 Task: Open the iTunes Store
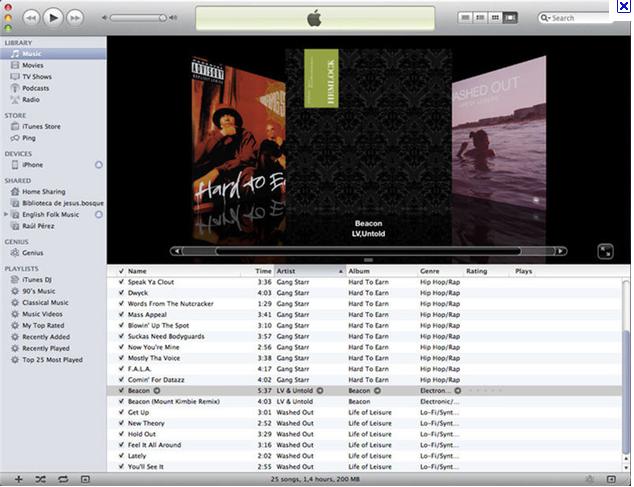coord(41,127)
